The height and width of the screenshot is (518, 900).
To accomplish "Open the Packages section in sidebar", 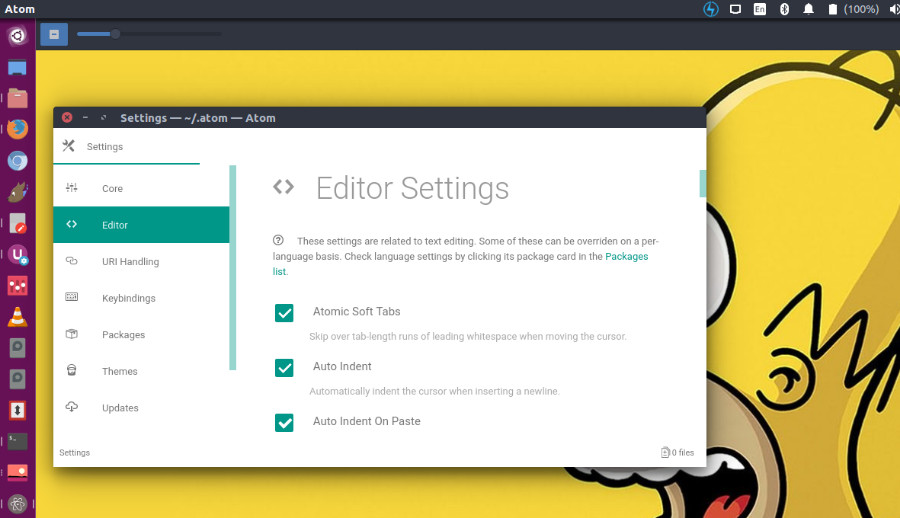I will 141,335.
